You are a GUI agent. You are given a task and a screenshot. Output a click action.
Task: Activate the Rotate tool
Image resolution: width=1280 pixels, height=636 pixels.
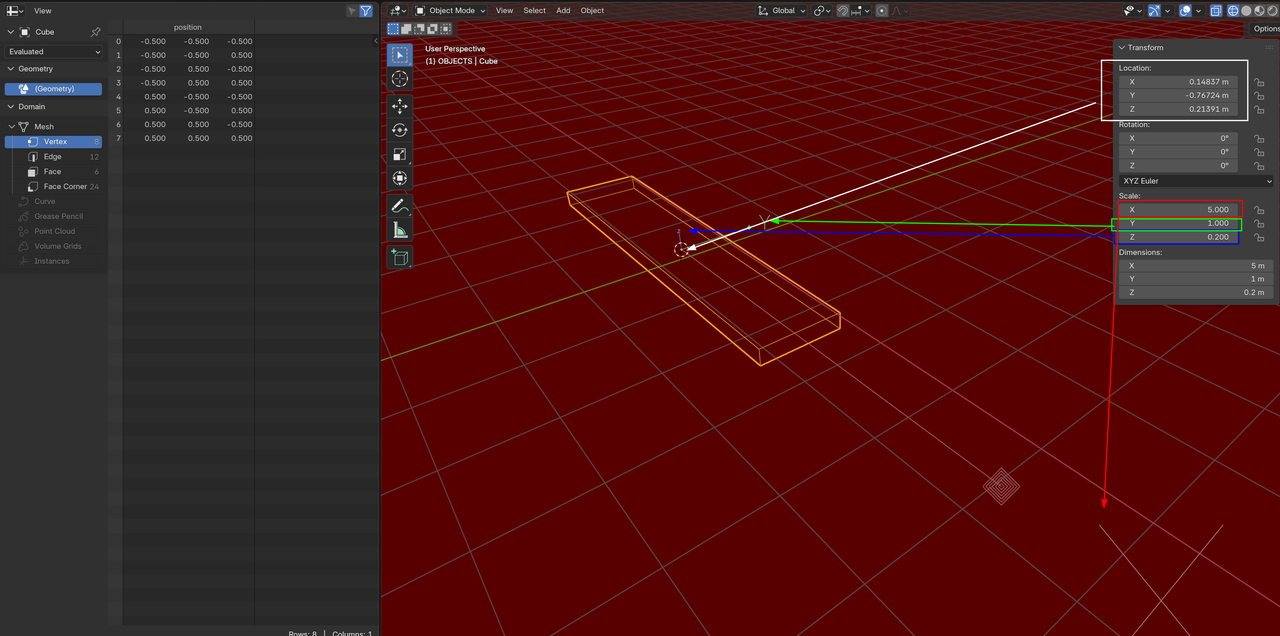point(400,130)
